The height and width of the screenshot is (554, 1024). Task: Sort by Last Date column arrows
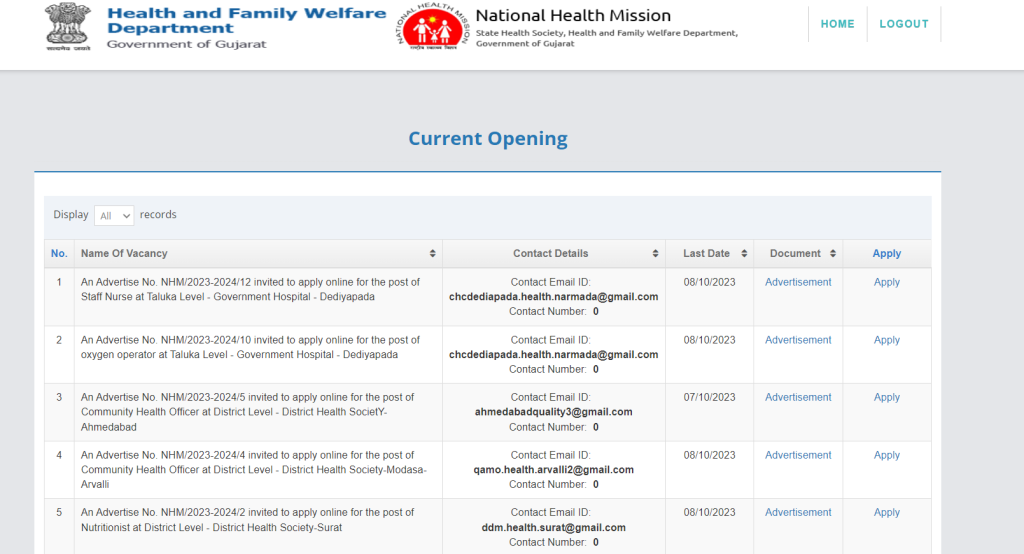click(744, 254)
